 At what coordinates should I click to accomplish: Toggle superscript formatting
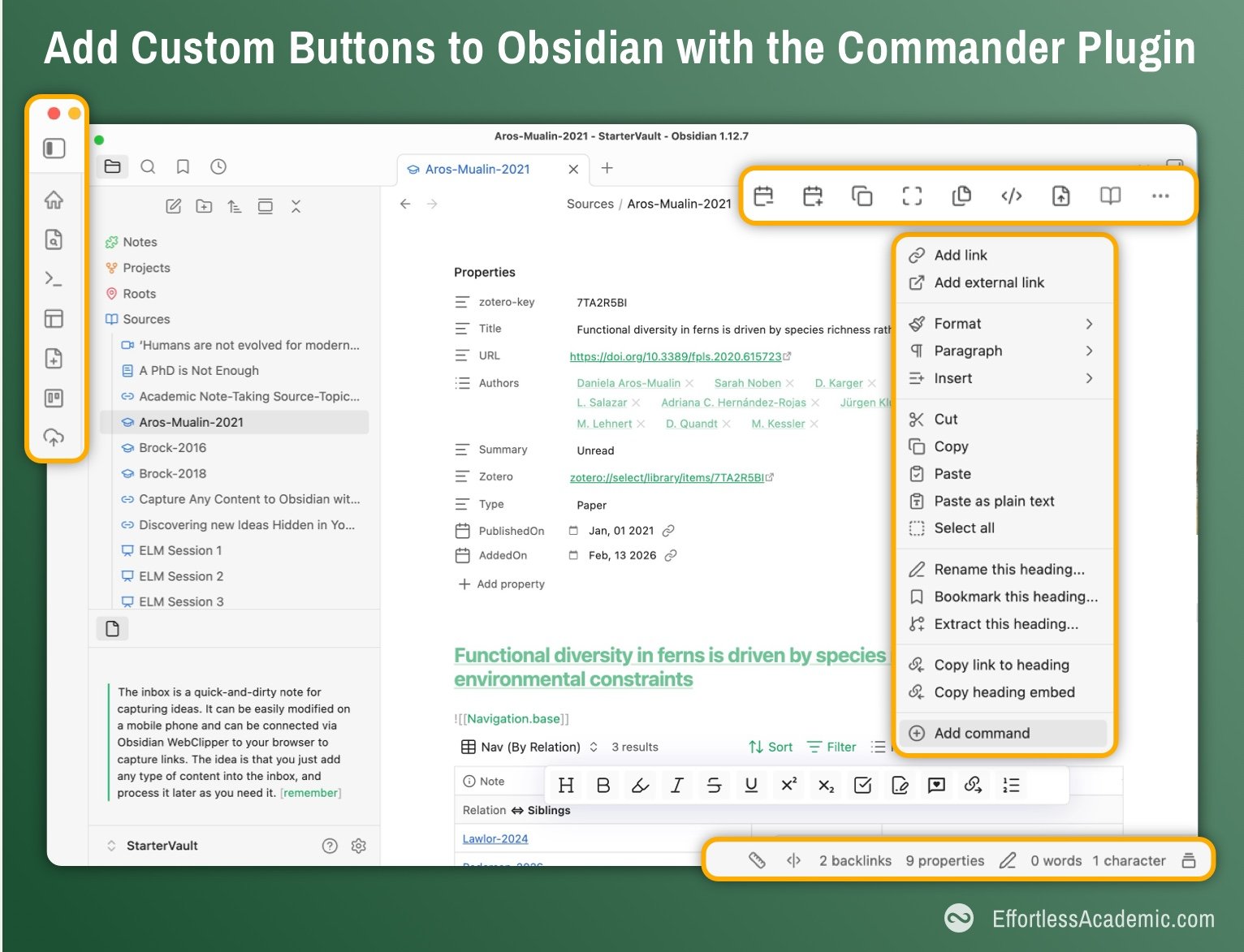click(x=788, y=785)
